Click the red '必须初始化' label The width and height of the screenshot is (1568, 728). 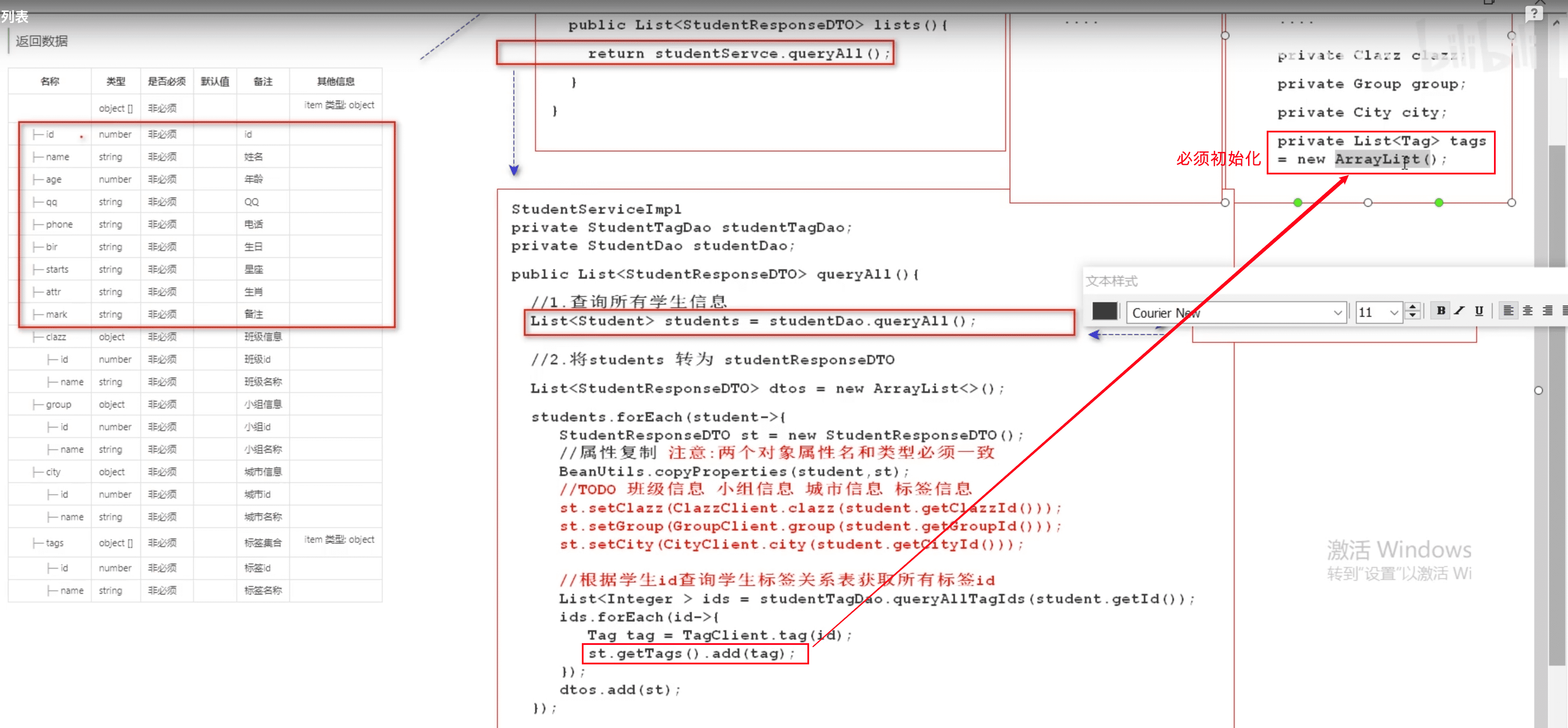1218,159
